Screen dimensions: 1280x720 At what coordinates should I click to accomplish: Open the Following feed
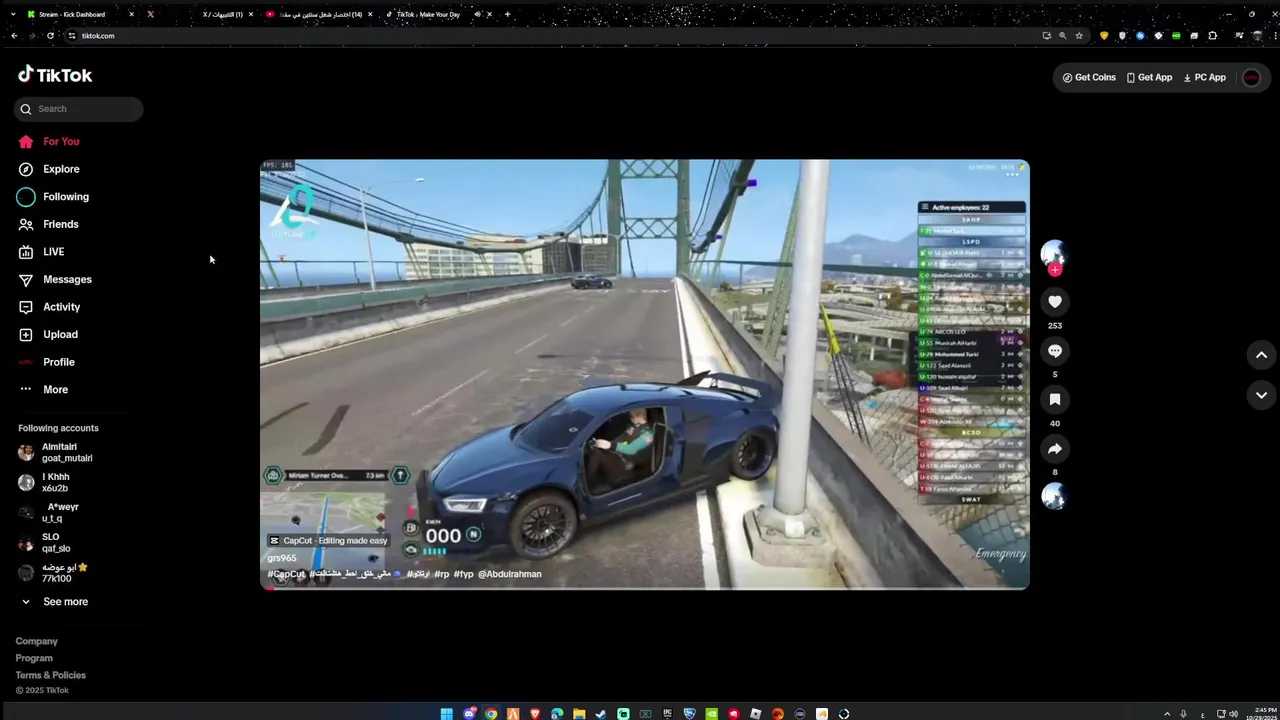point(66,197)
